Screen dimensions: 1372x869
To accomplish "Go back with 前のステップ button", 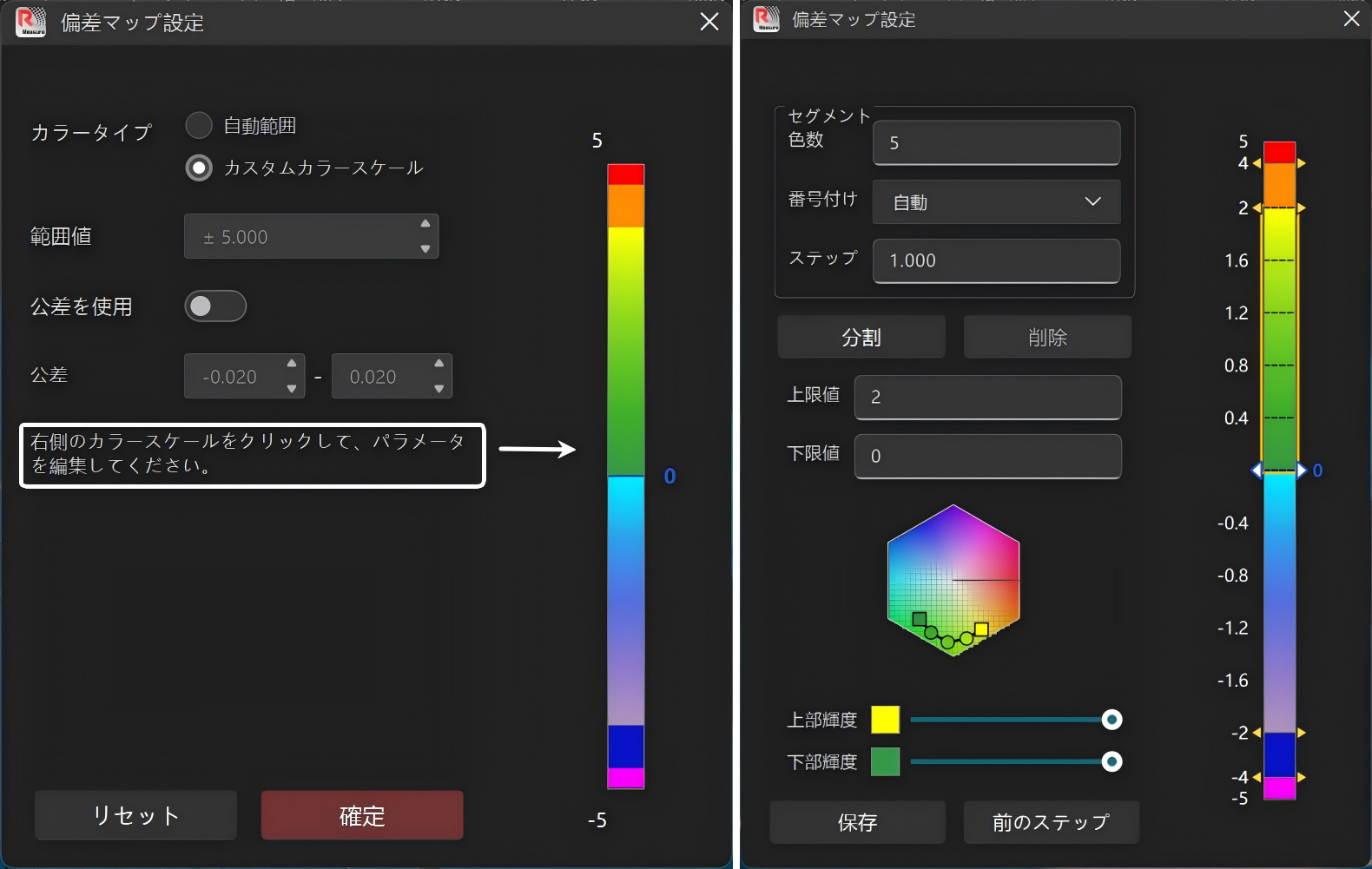I will pyautogui.click(x=1051, y=822).
